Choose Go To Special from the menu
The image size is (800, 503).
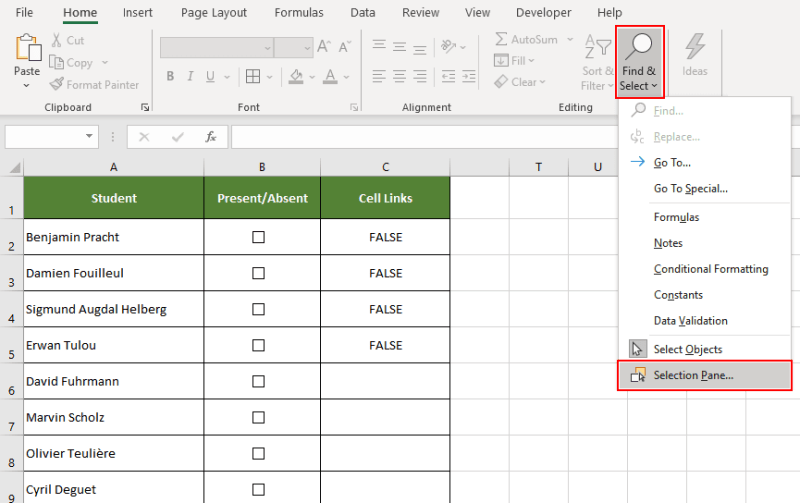click(x=705, y=188)
